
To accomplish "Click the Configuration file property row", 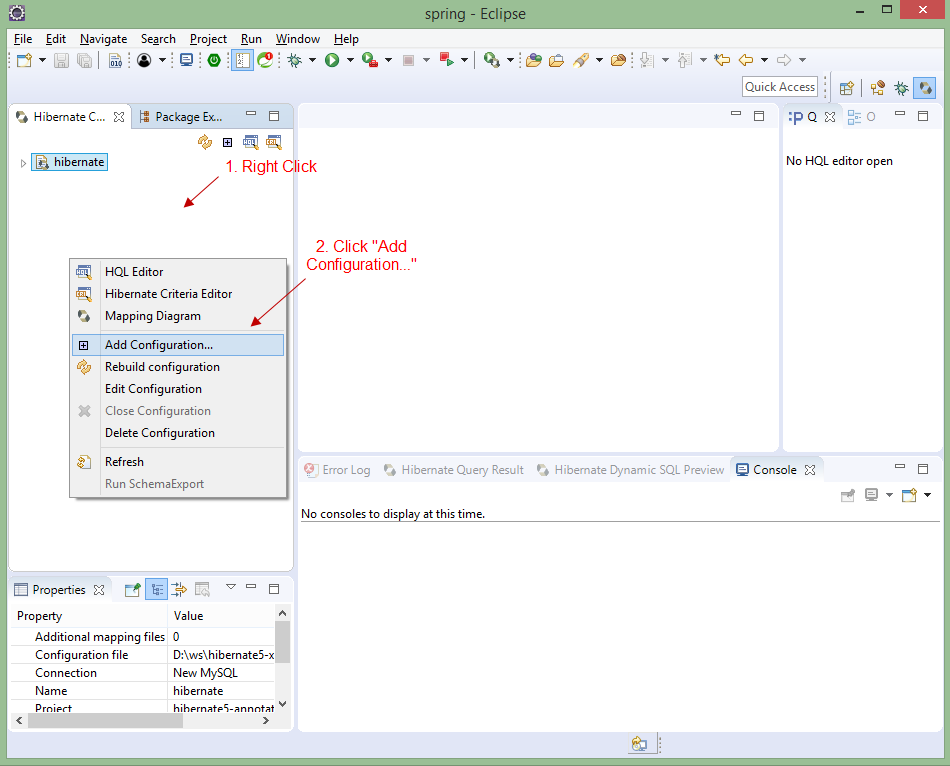I will (x=144, y=655).
